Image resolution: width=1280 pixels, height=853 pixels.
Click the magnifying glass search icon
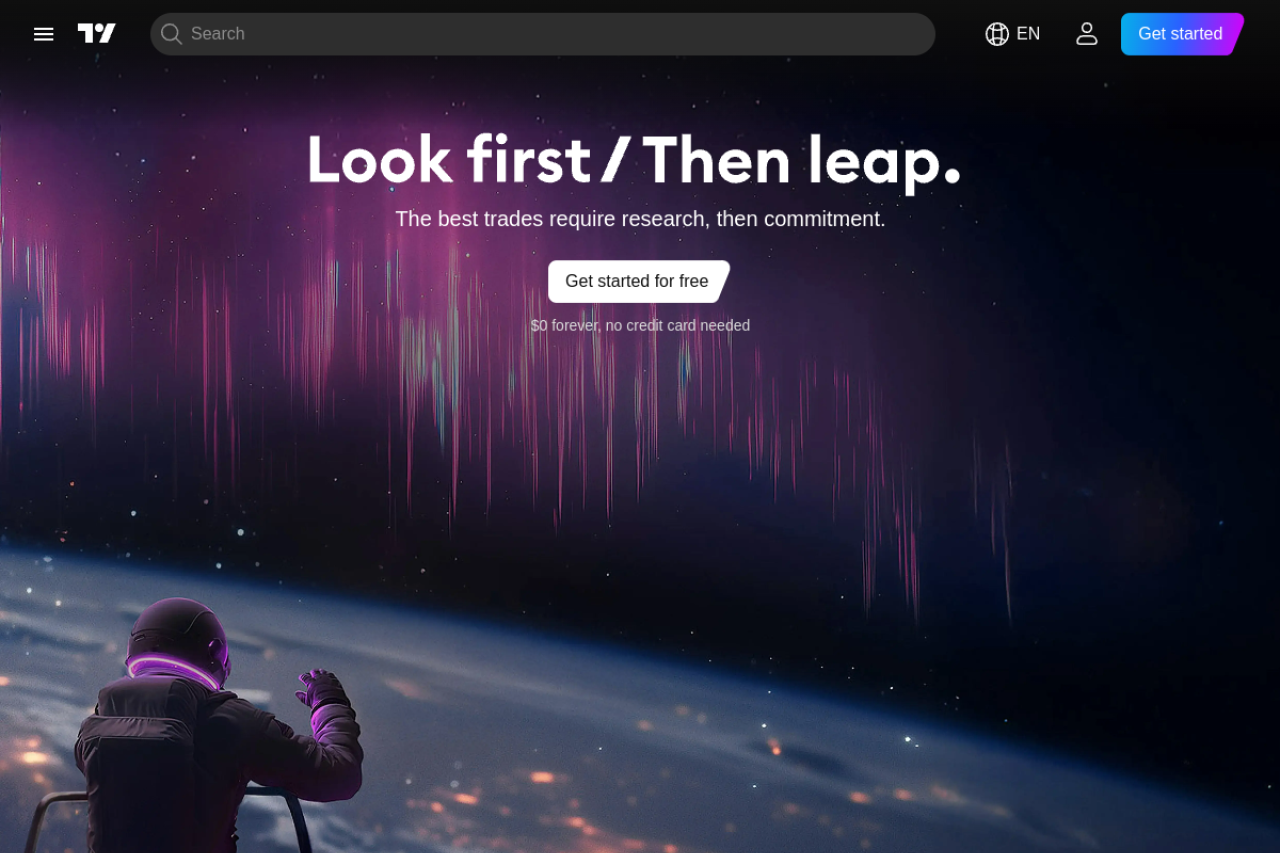[x=171, y=34]
